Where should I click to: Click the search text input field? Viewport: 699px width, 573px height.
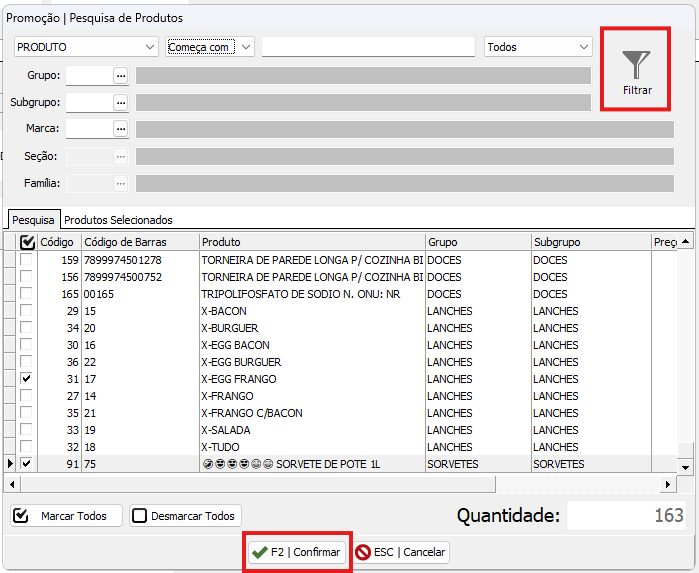coord(367,47)
